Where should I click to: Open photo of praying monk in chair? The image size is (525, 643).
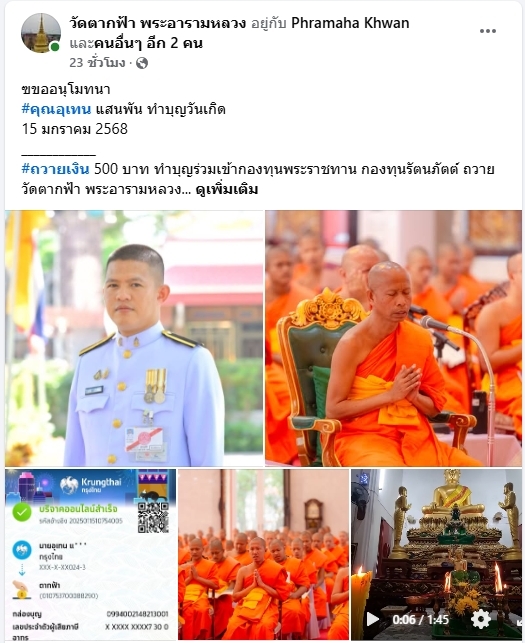click(393, 338)
